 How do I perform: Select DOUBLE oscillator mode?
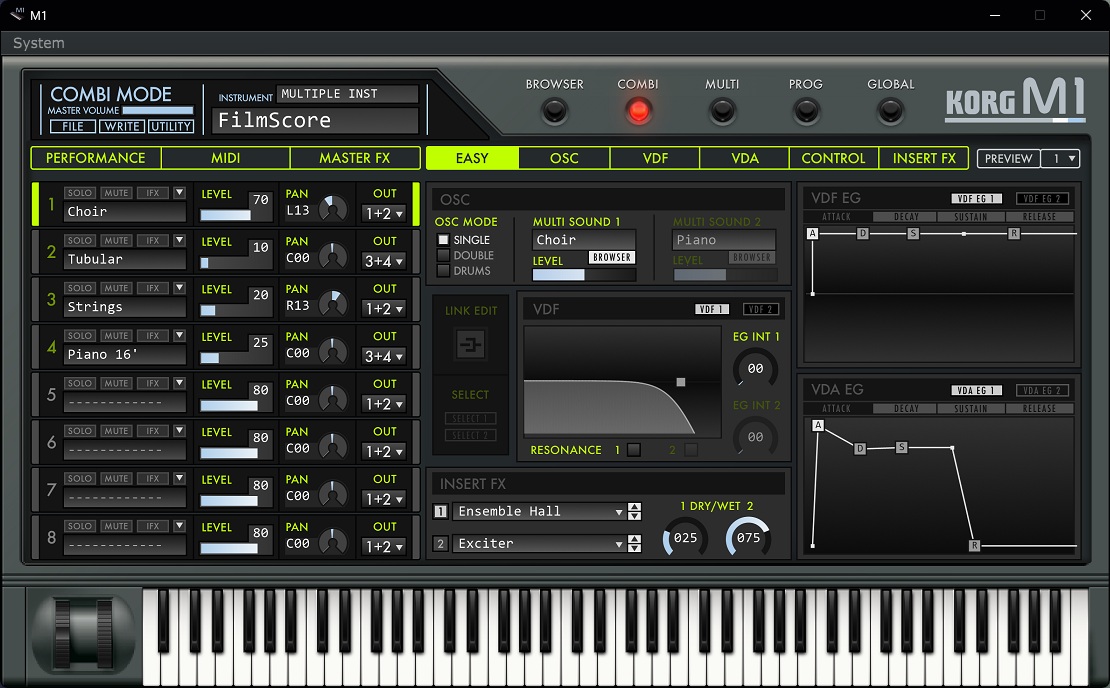[443, 255]
